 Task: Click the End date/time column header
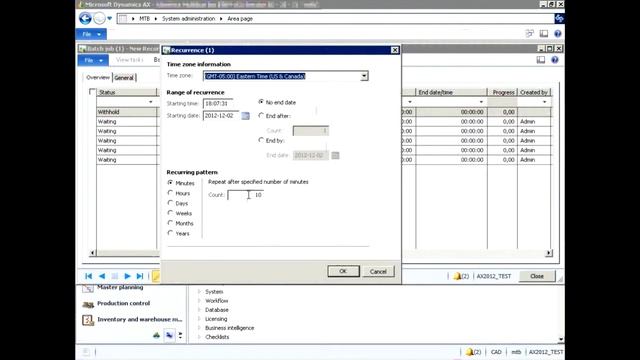451,93
